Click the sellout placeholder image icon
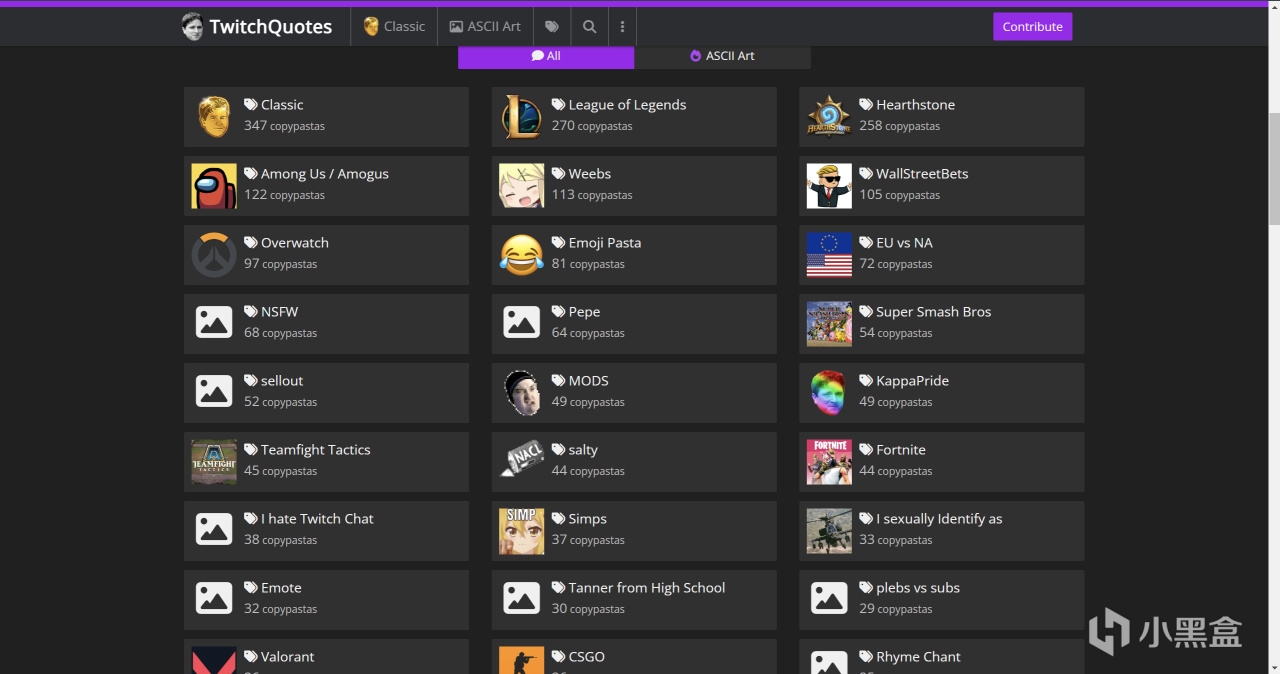Screen dimensions: 1280x674 pos(214,391)
